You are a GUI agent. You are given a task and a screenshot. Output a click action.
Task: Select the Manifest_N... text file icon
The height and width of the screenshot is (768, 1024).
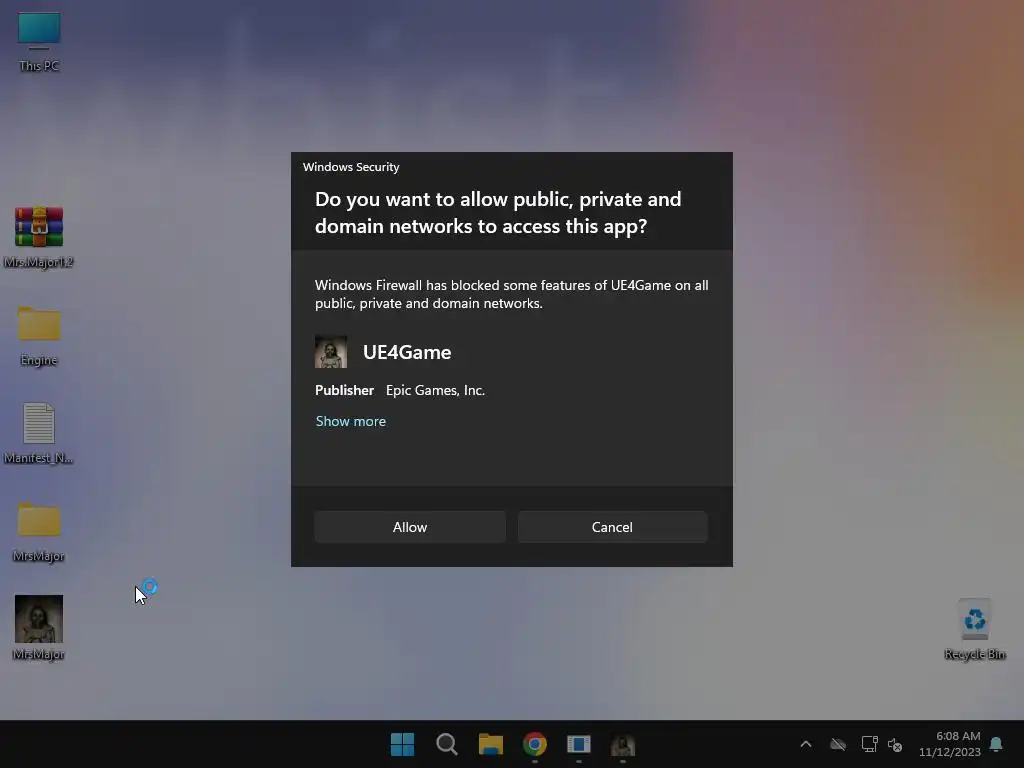click(39, 434)
